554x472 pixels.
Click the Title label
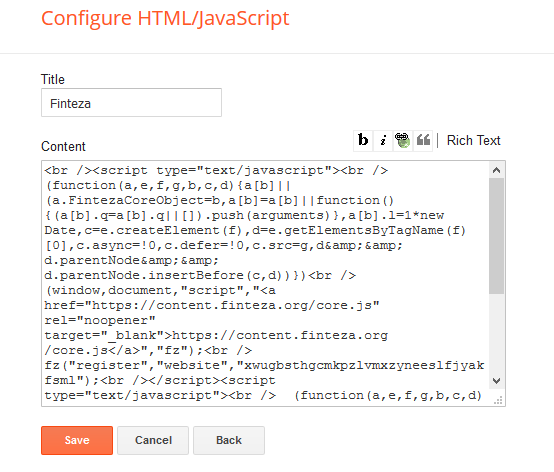(53, 79)
